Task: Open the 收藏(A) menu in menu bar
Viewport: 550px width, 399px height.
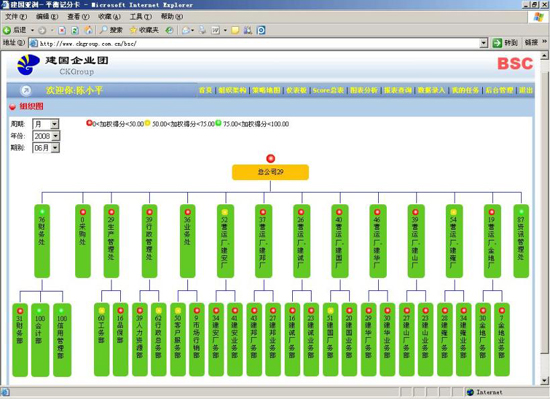Action: (x=109, y=16)
